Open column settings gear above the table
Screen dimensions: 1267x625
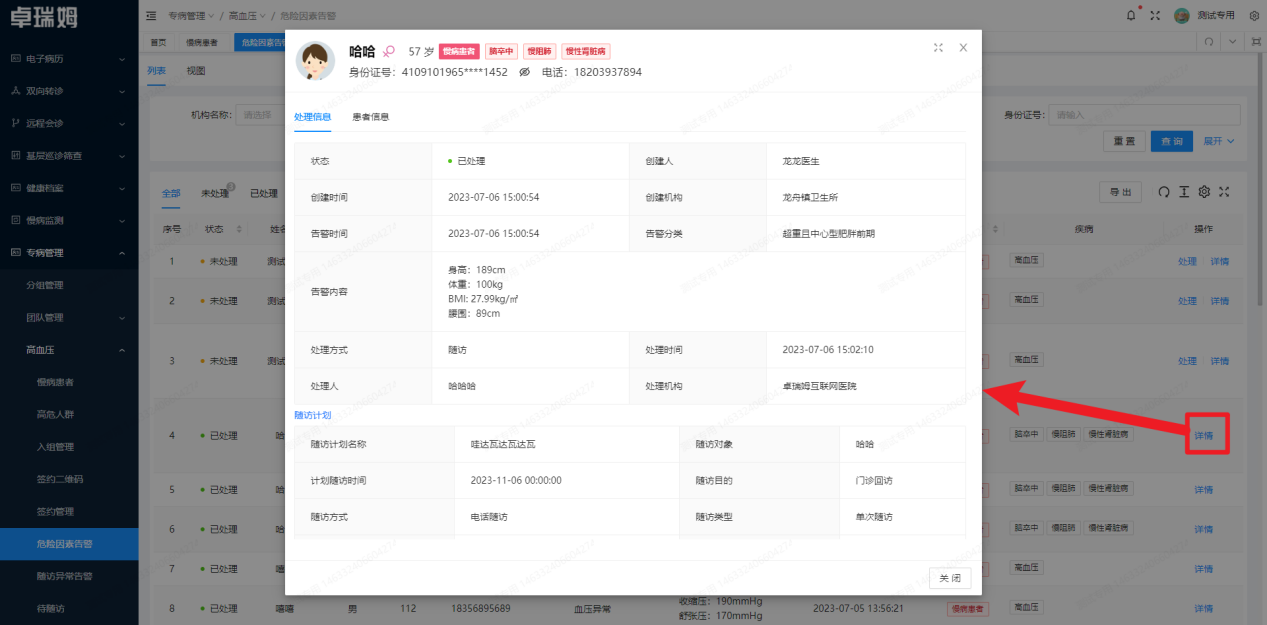click(x=1204, y=192)
